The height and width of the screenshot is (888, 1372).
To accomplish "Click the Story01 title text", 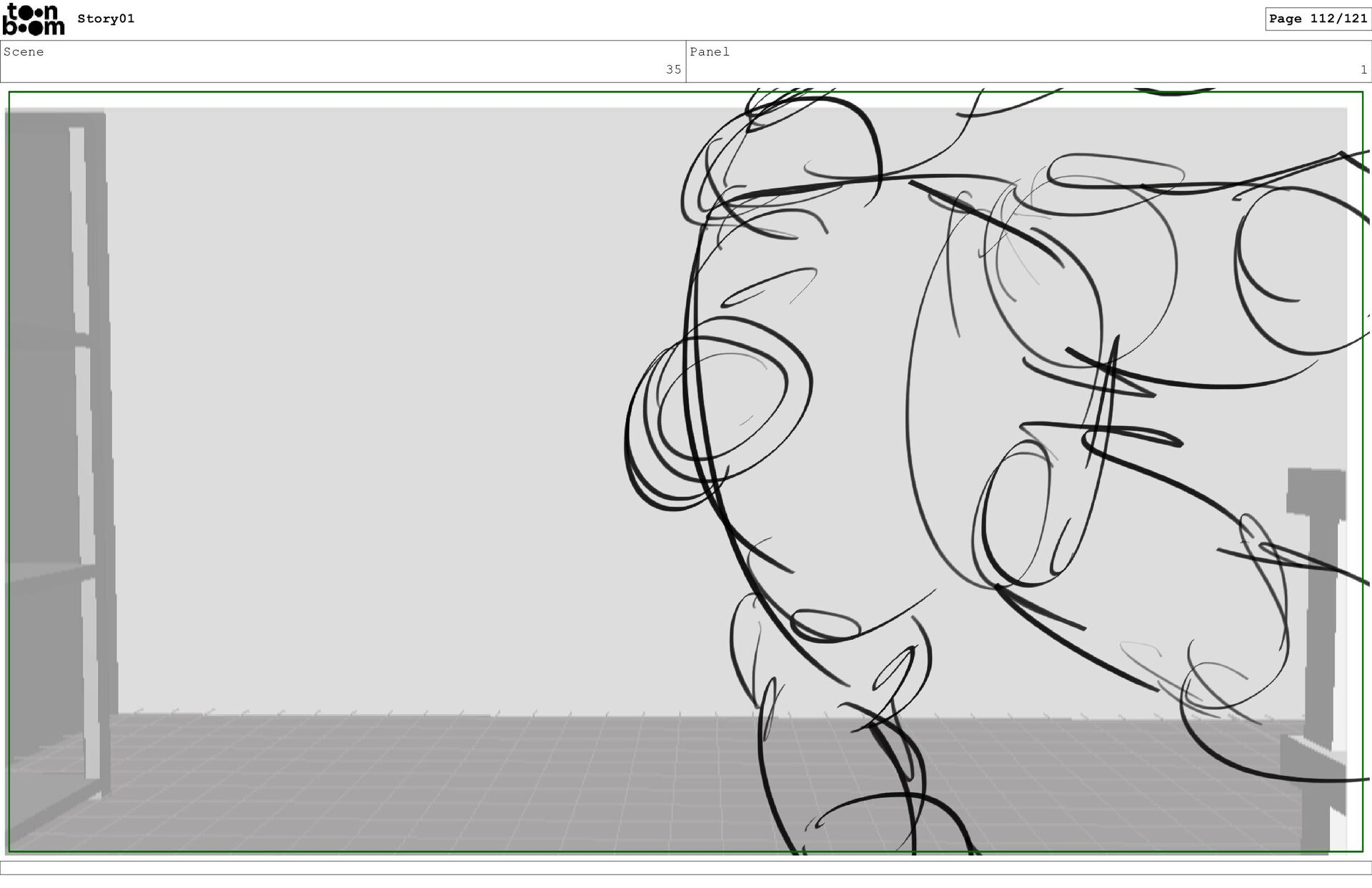I will [x=106, y=19].
